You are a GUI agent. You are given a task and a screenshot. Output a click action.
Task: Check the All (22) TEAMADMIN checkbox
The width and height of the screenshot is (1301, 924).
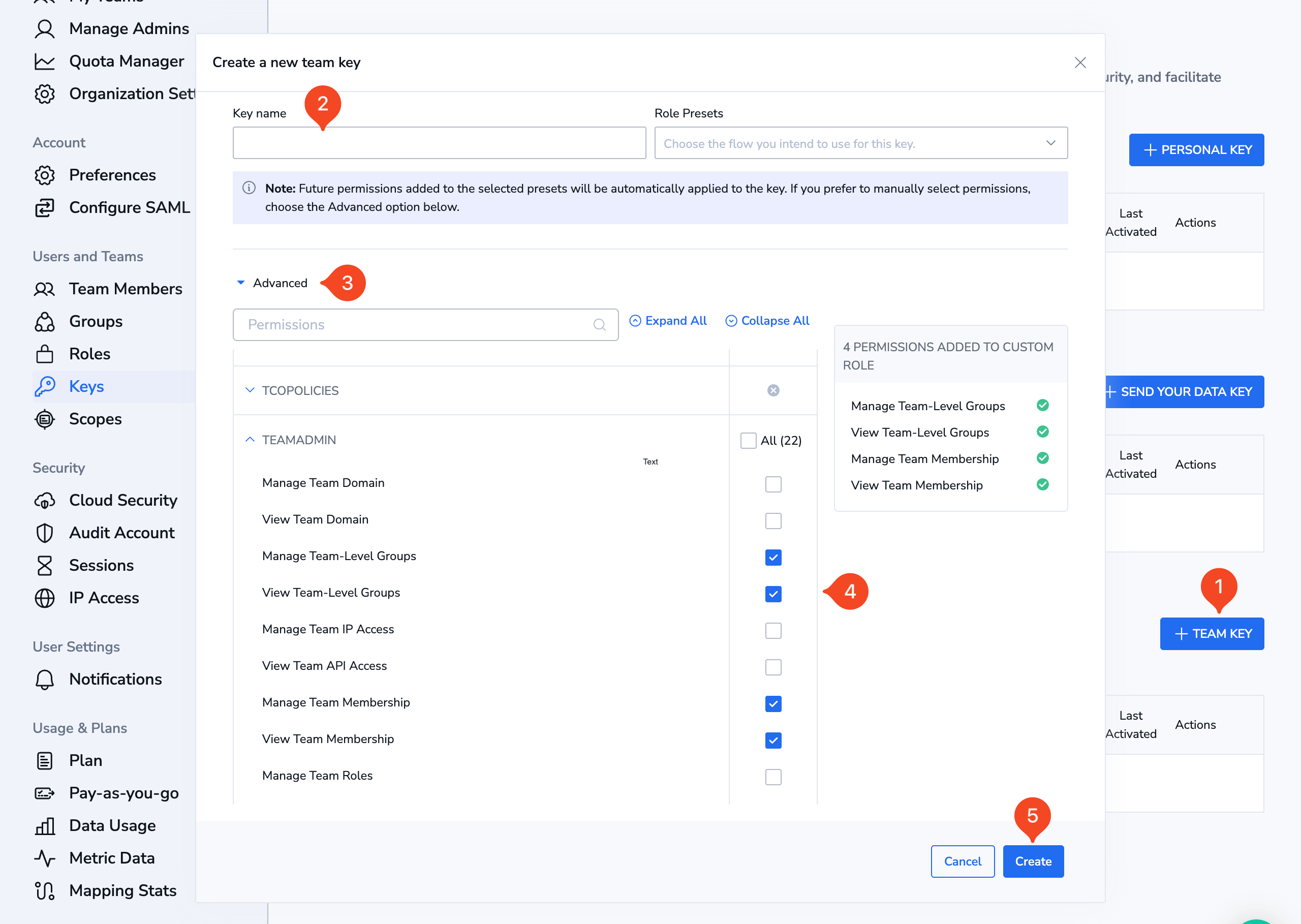tap(748, 440)
